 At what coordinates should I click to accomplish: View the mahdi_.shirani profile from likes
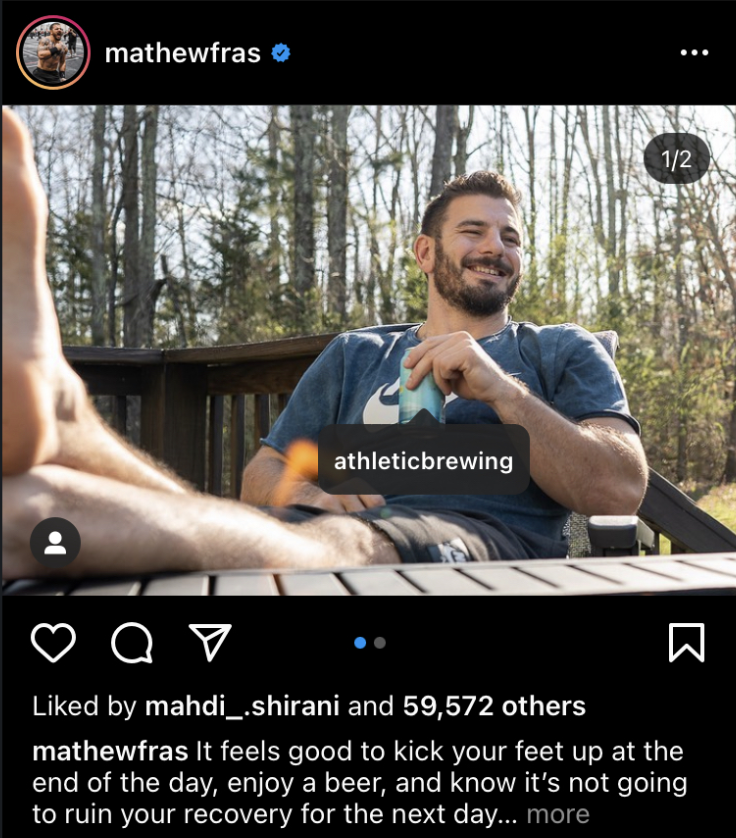click(242, 706)
